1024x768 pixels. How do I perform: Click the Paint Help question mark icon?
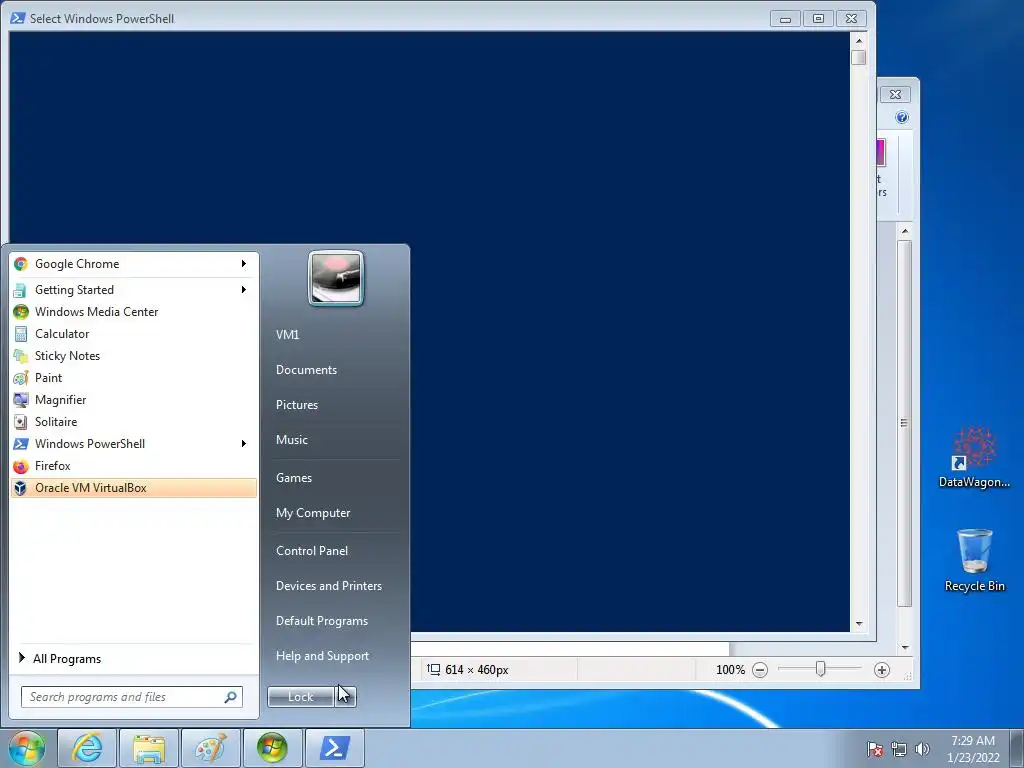pos(902,118)
